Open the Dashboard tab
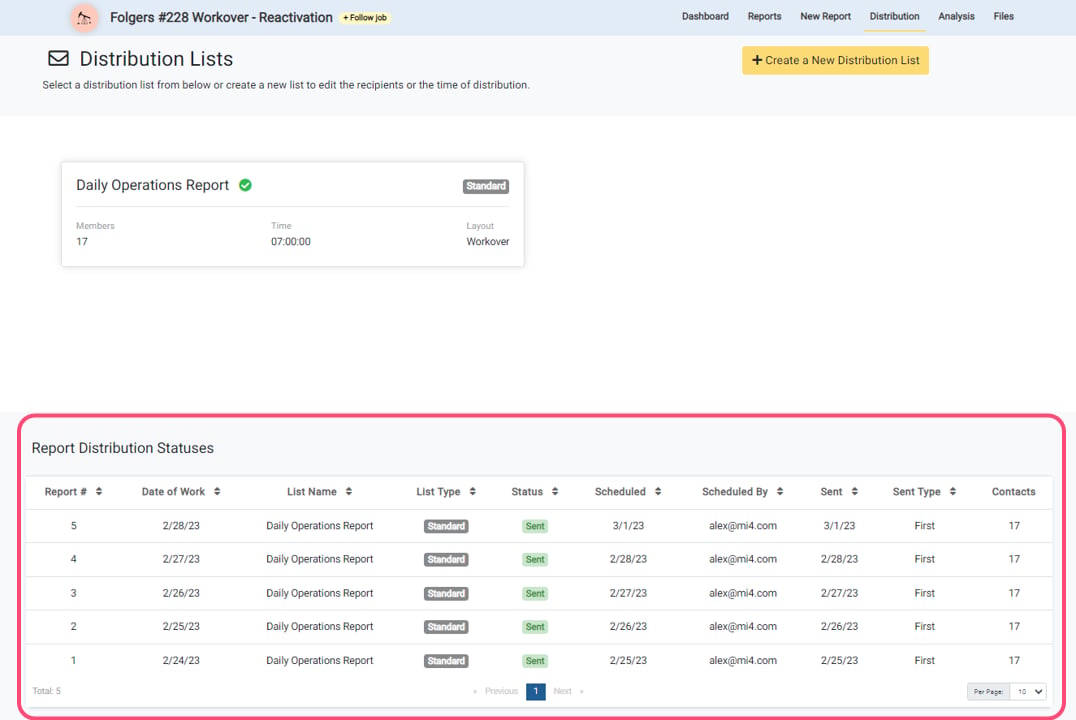Screen dimensions: 1076x720 pyautogui.click(x=705, y=16)
